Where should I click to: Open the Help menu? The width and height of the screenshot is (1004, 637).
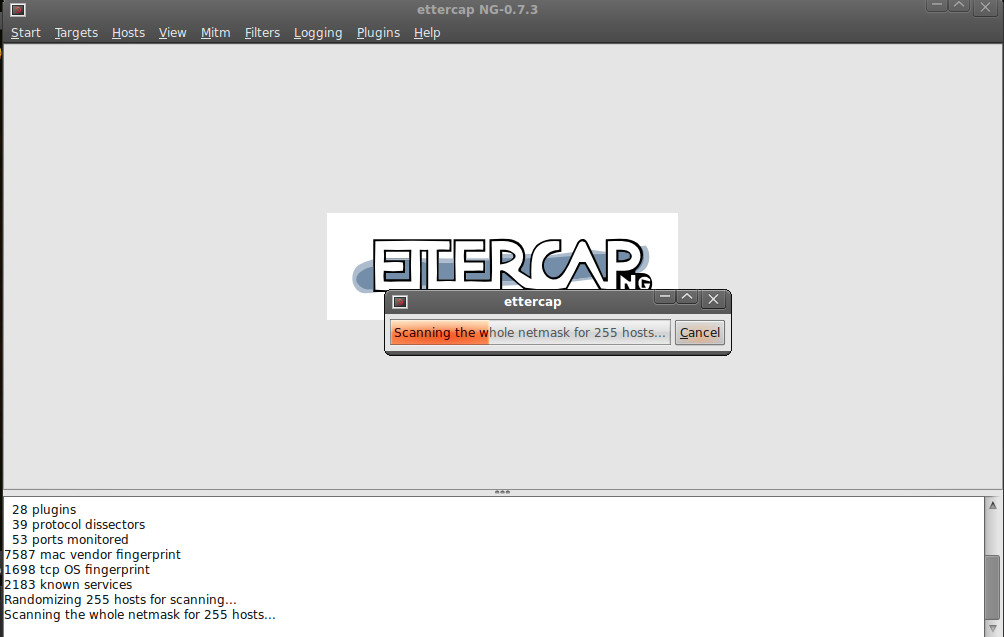click(x=426, y=33)
